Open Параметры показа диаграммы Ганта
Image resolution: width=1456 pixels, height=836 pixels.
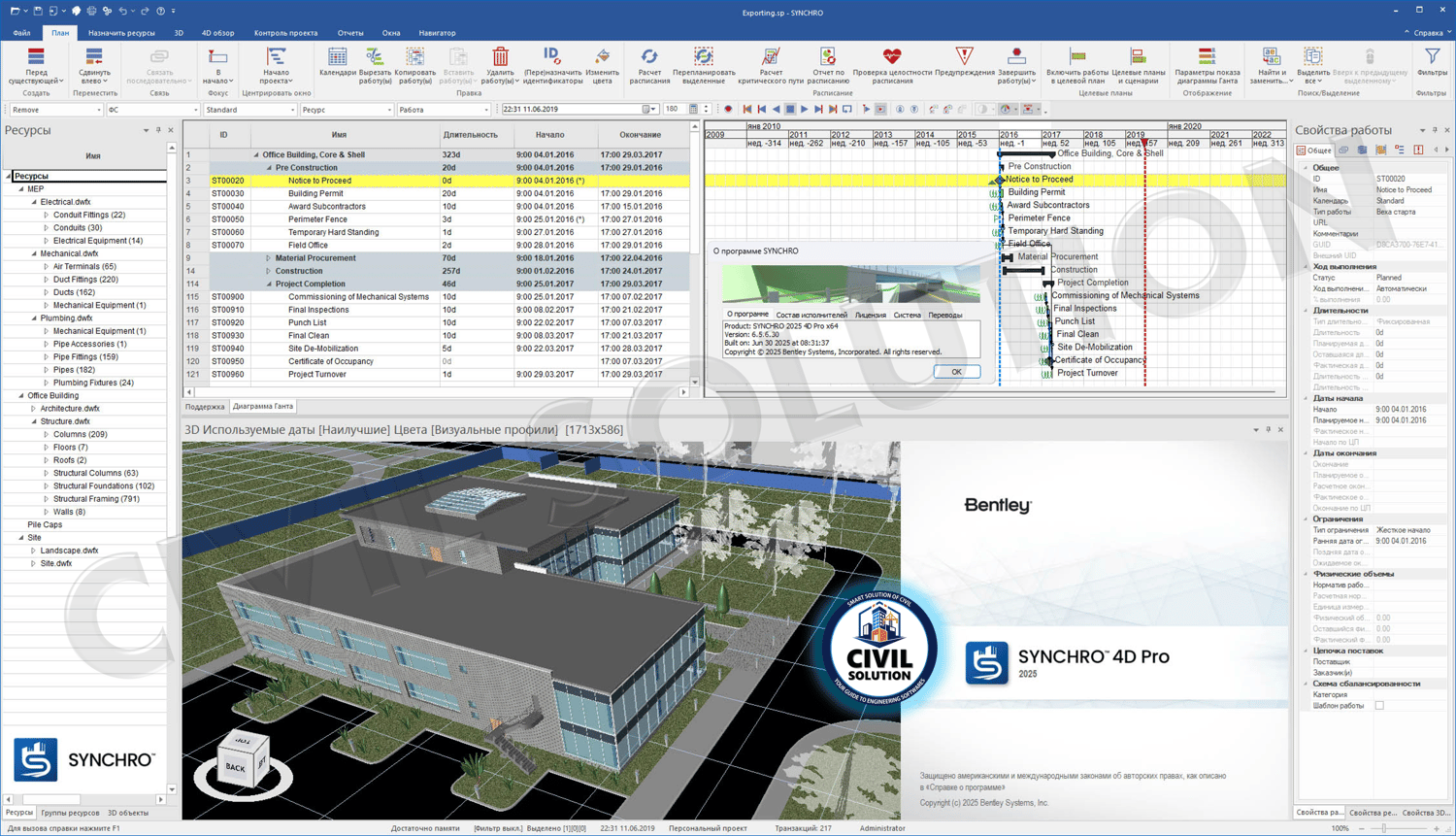1207,58
